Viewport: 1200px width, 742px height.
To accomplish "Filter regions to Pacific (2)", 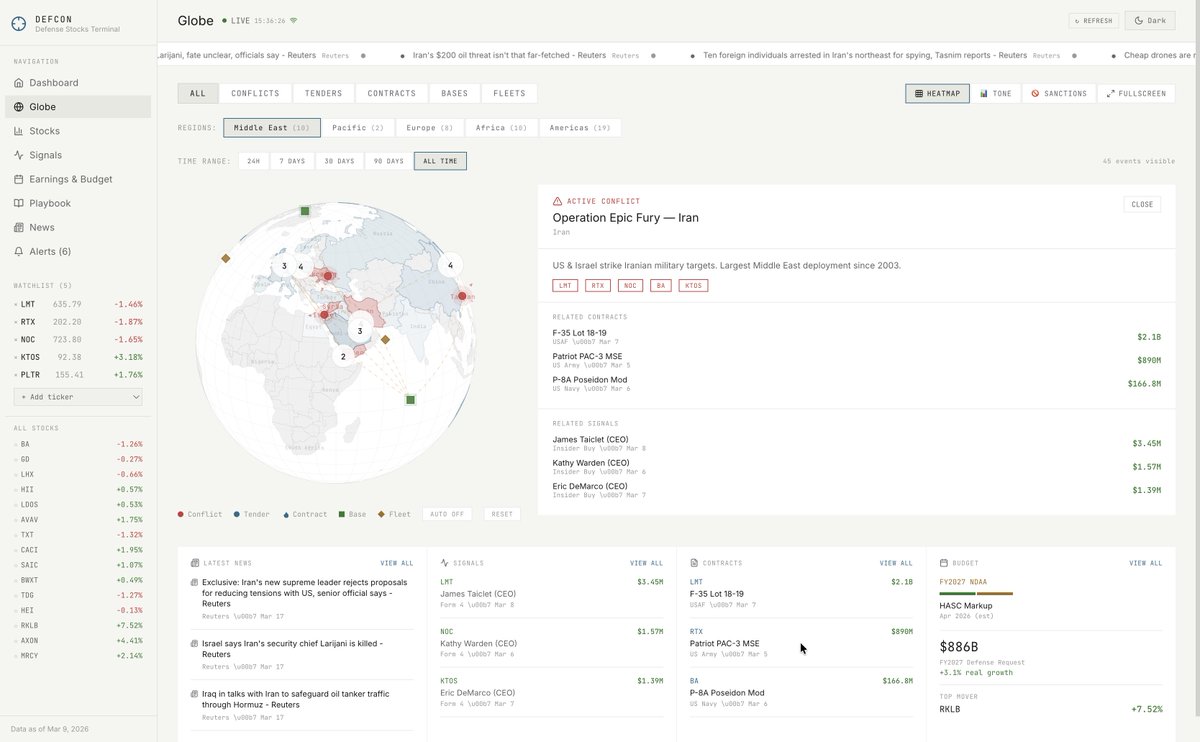I will point(358,128).
